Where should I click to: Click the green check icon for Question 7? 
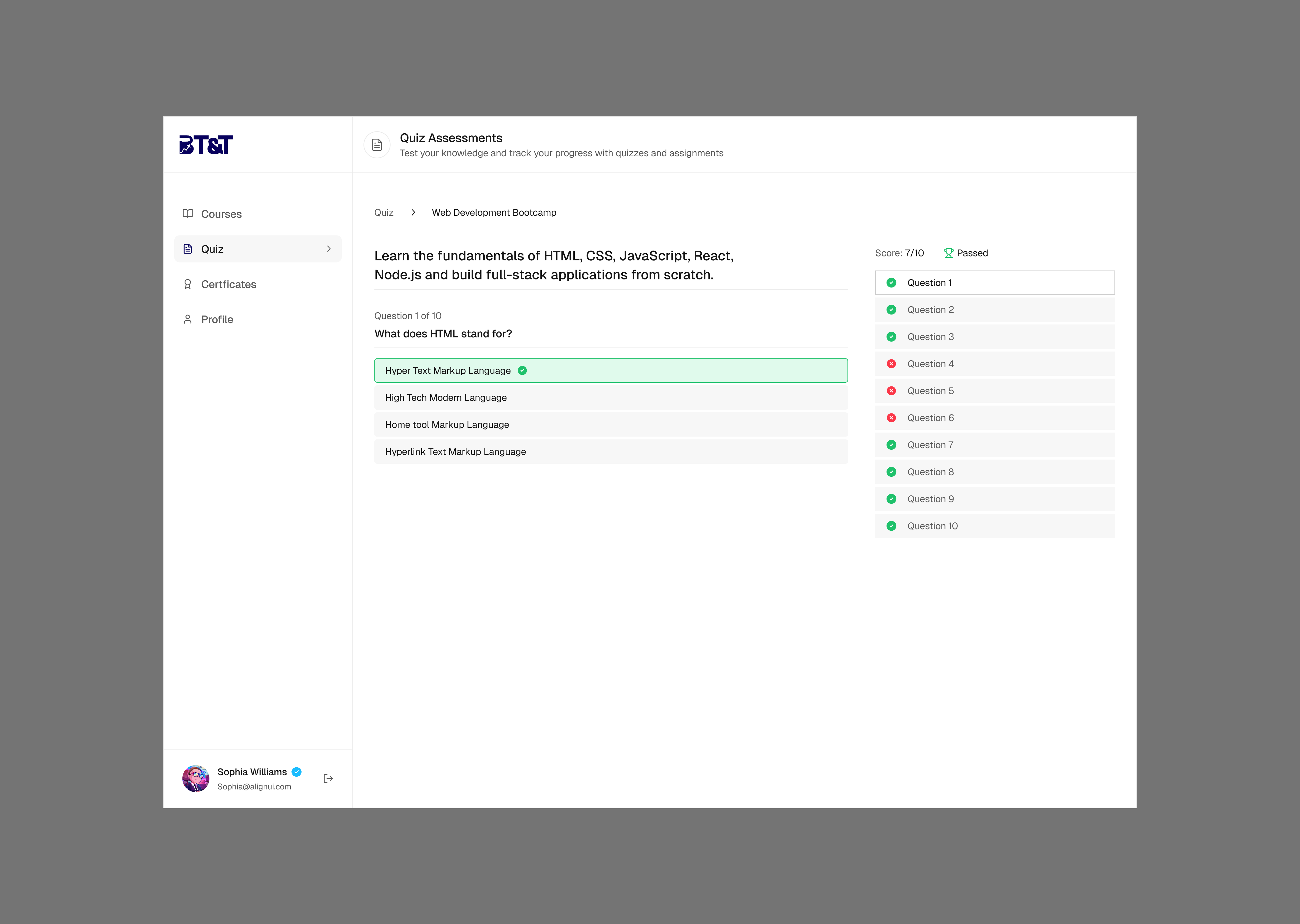tap(891, 445)
